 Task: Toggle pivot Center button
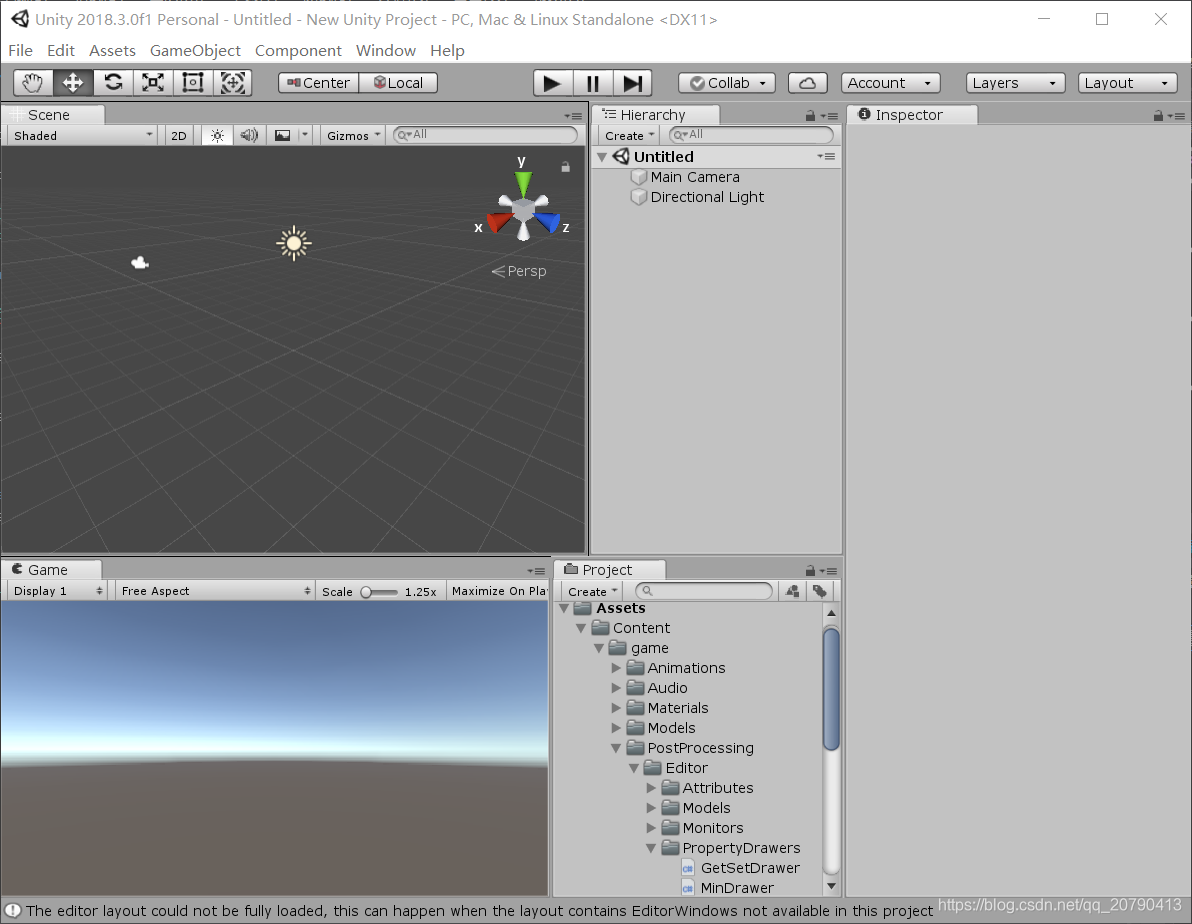coord(319,83)
